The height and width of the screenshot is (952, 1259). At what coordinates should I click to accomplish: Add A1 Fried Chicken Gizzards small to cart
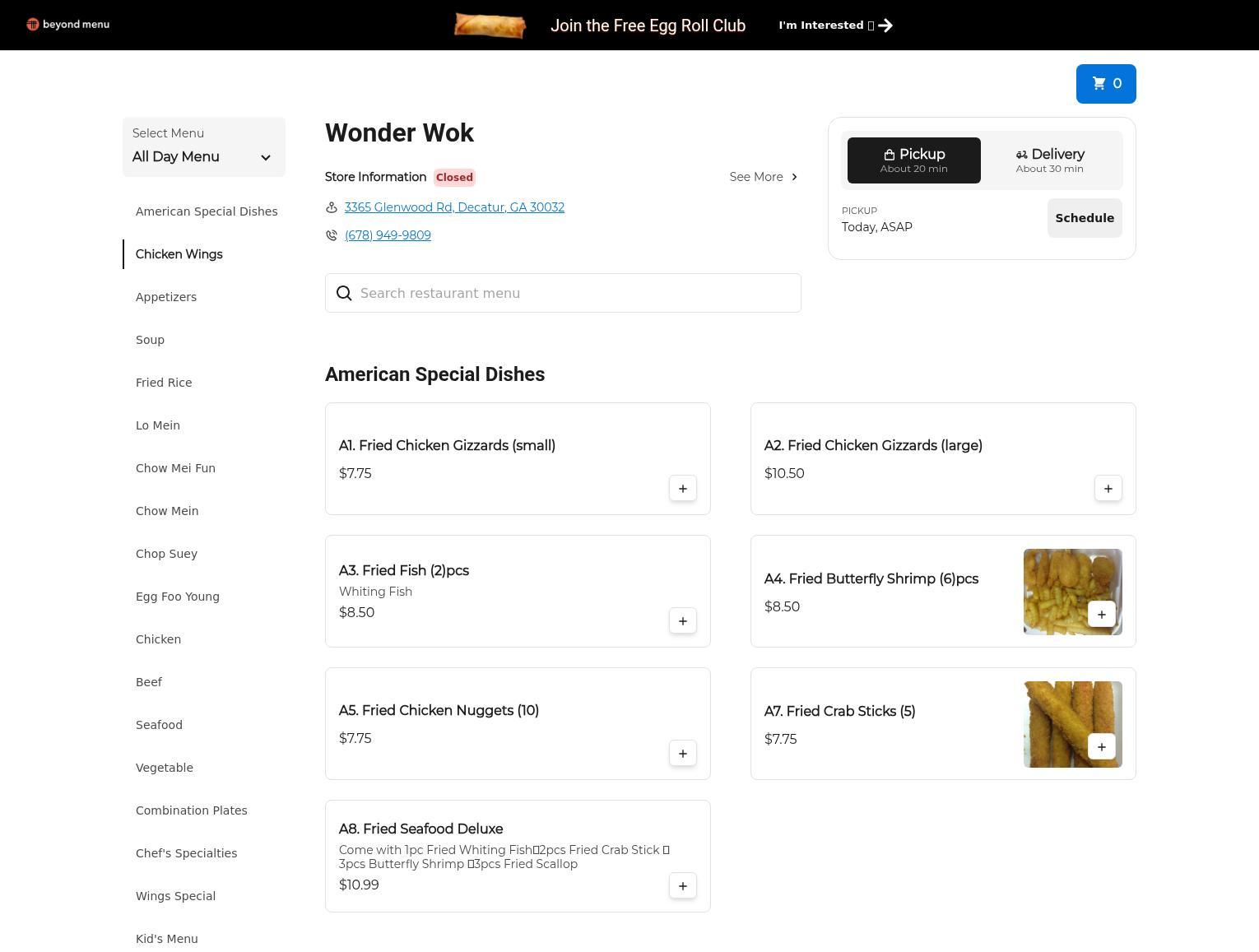682,489
